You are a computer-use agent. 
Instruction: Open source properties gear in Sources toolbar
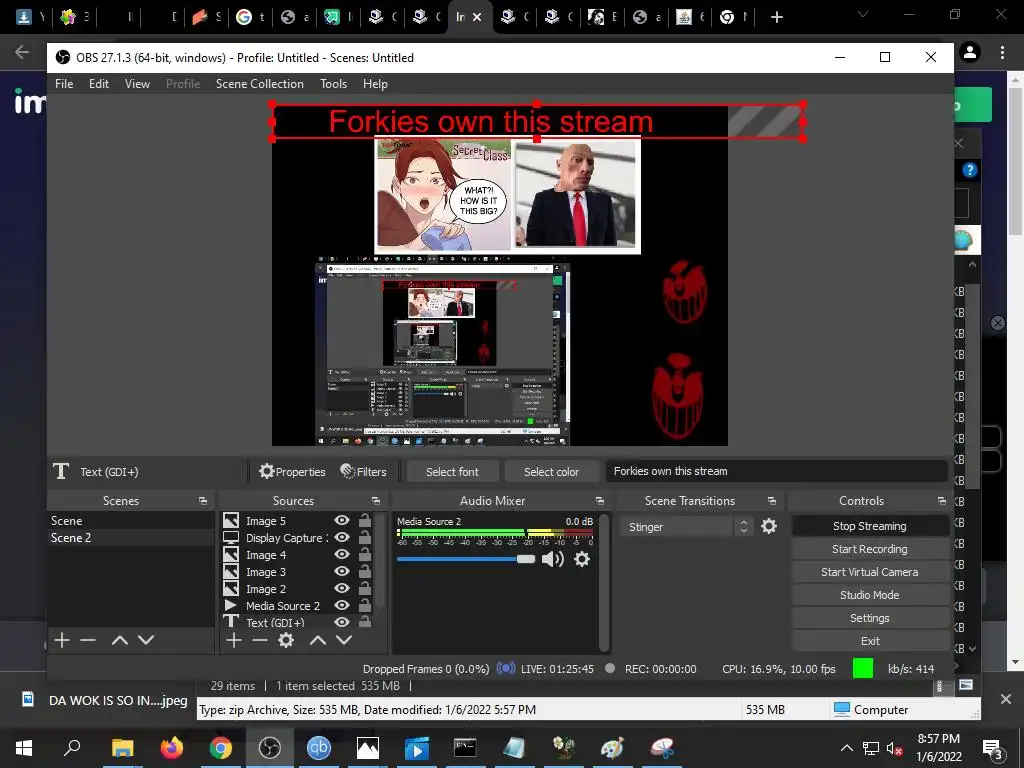click(x=286, y=640)
